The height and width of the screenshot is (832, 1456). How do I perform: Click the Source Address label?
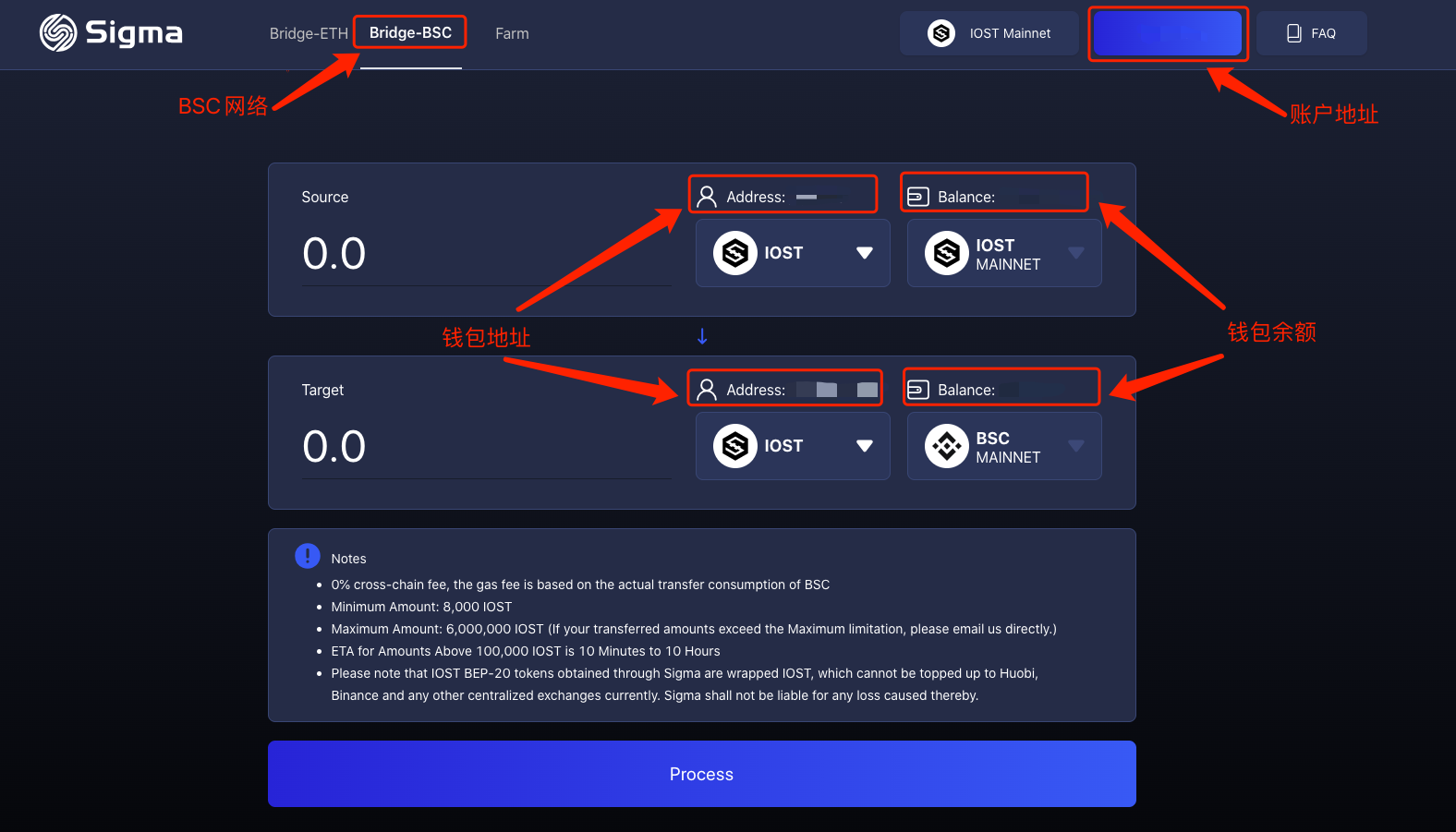756,197
